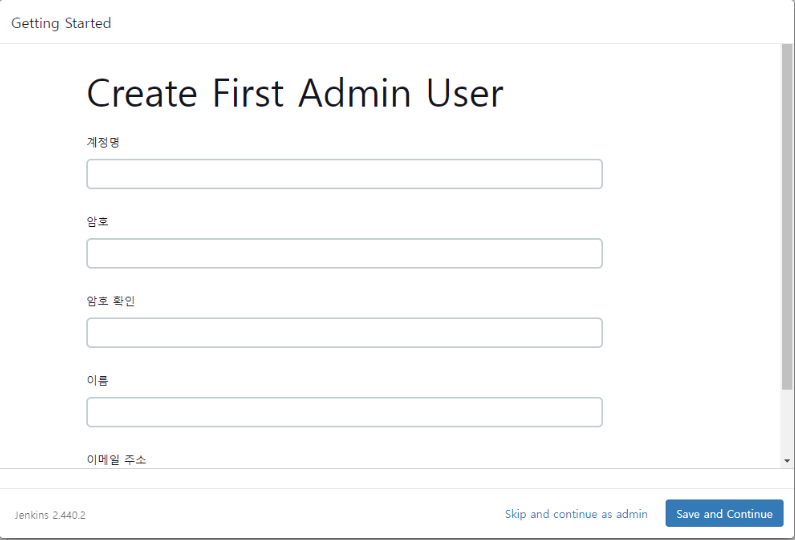Click the 암호 확인 label text
The width and height of the screenshot is (795, 540).
point(110,301)
